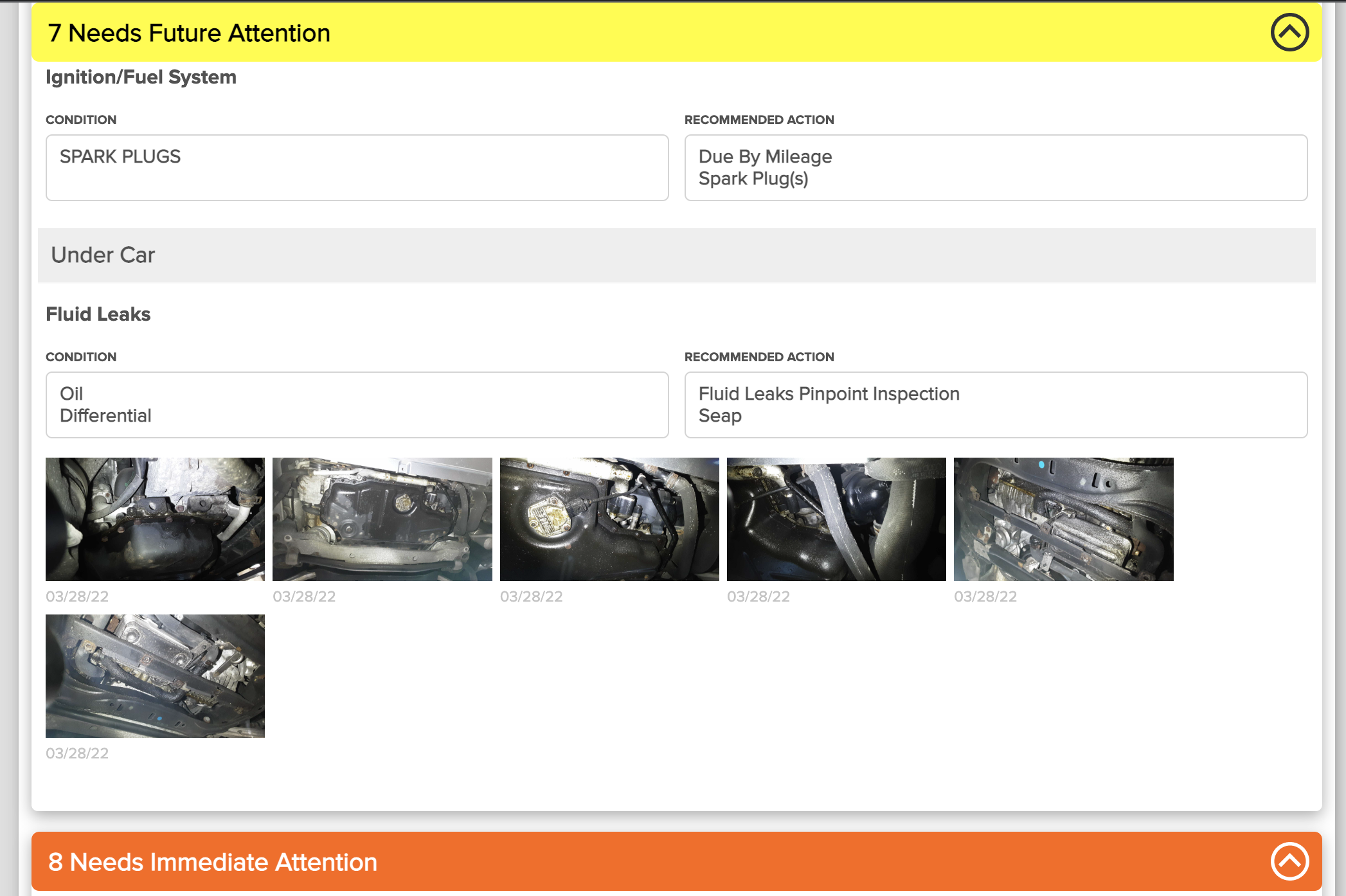Screen dimensions: 1346x896
Task: Open fifth fluid leak photo thumbnail
Action: [x=1063, y=519]
